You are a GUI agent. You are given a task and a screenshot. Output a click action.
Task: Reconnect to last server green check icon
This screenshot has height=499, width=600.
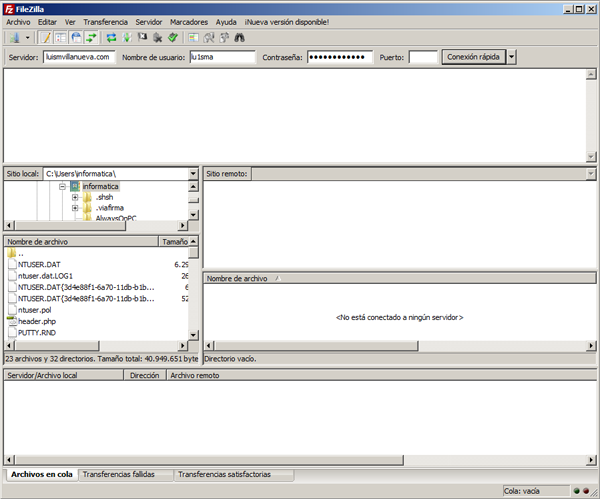coord(173,38)
